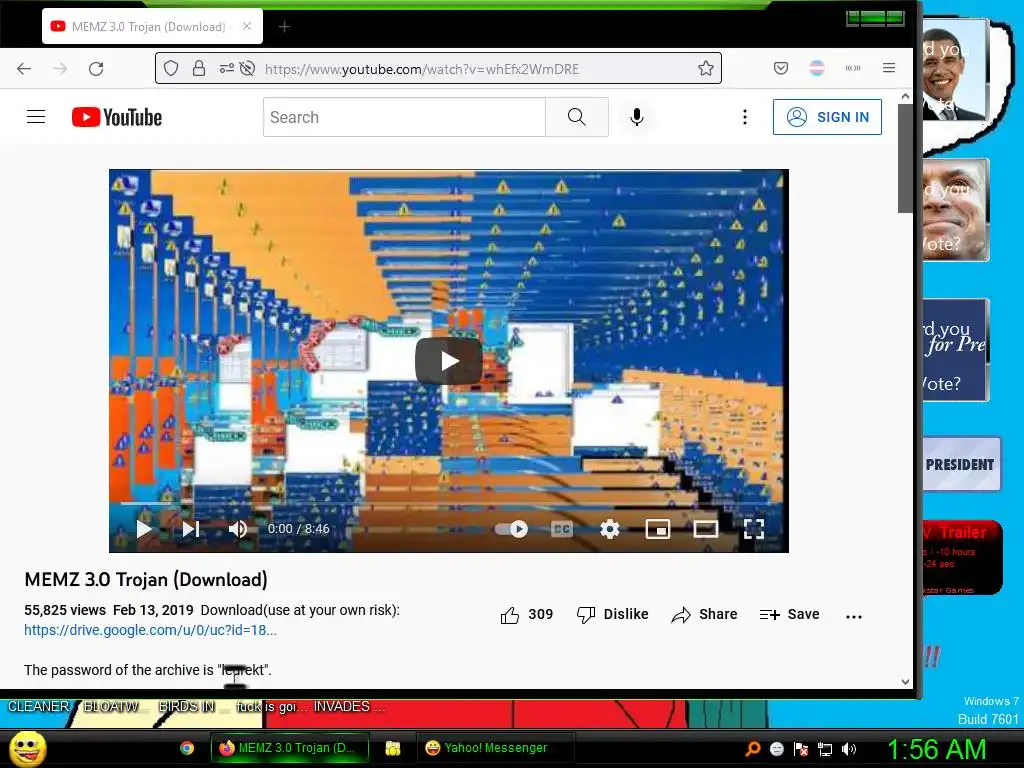This screenshot has width=1024, height=768.
Task: Open a new browser tab with plus
Action: coord(284,27)
